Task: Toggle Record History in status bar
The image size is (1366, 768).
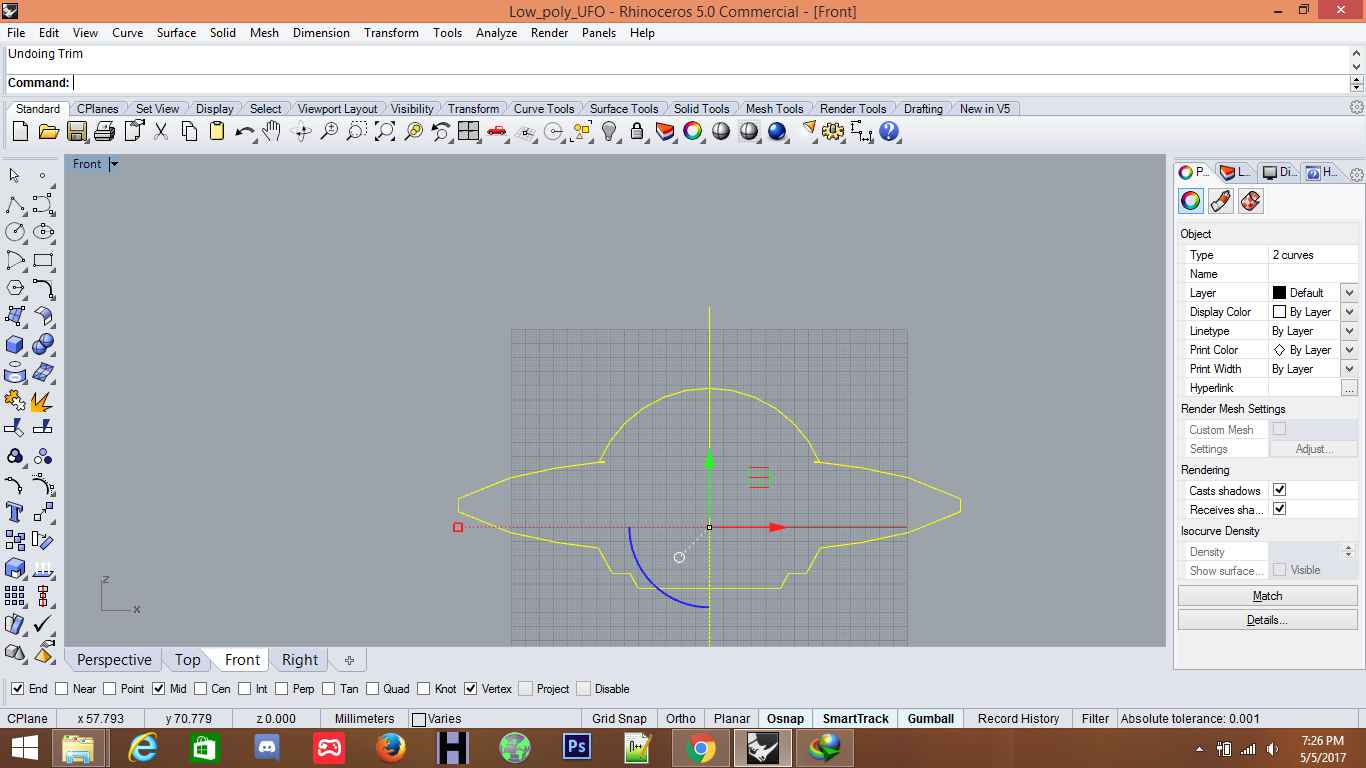Action: [1018, 719]
